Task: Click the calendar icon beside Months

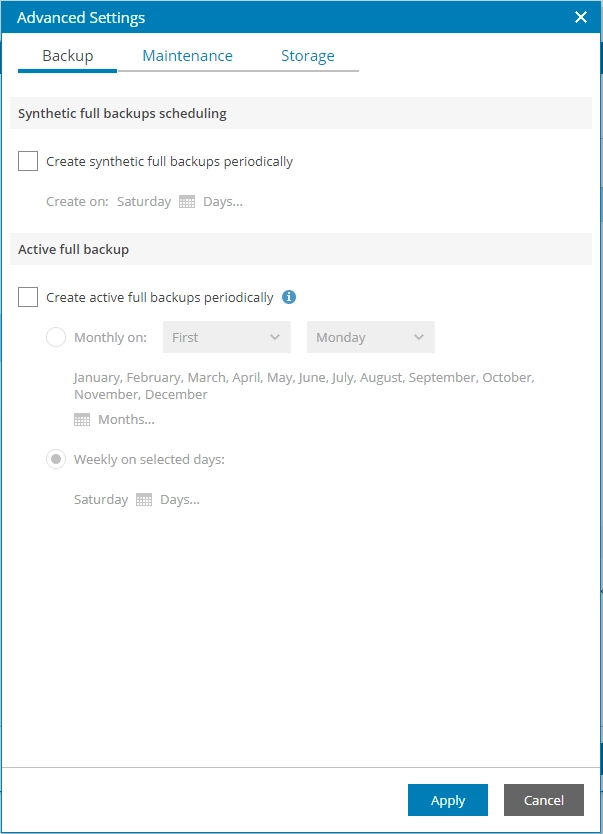Action: pos(82,420)
